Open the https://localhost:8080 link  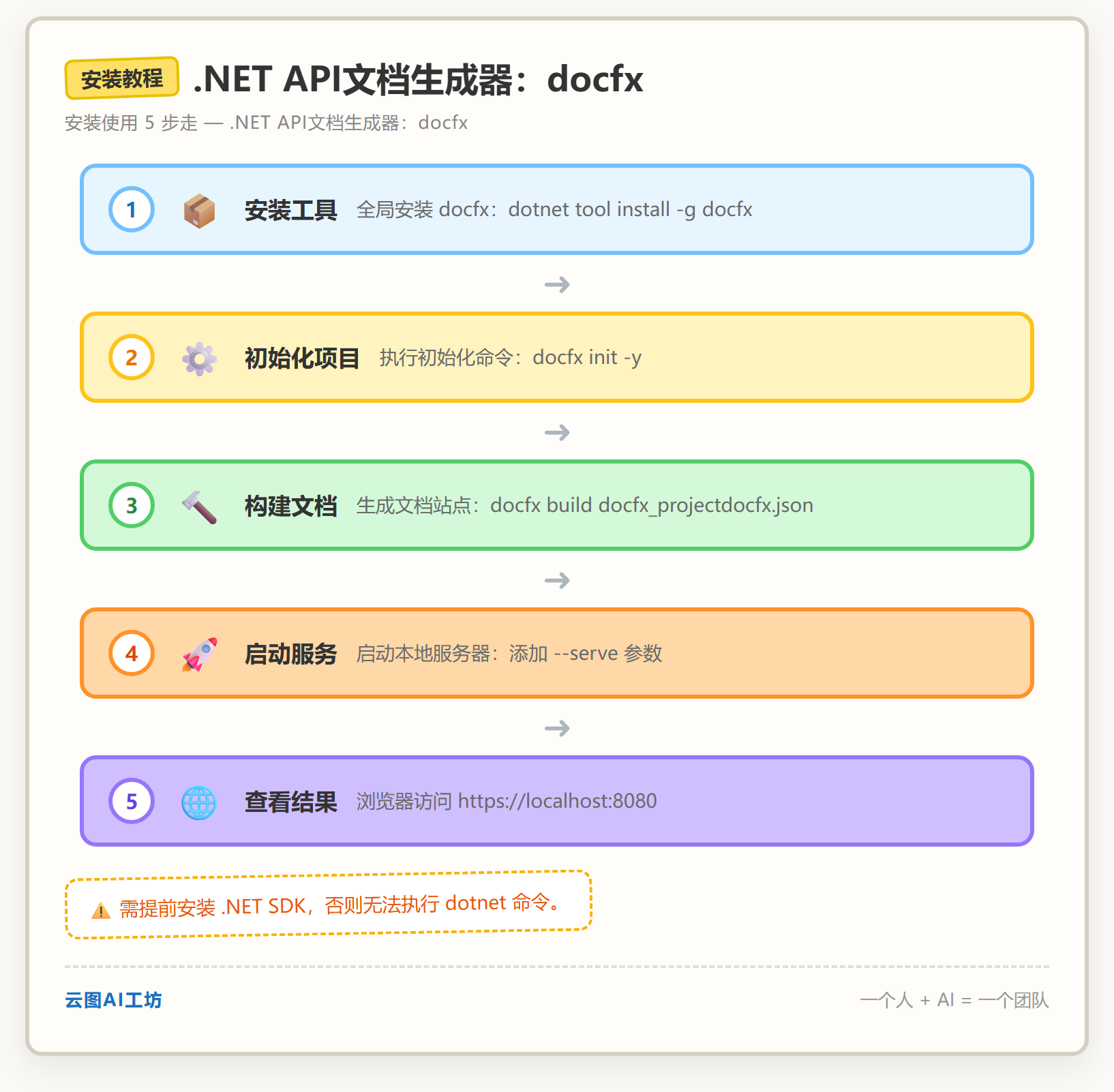pyautogui.click(x=557, y=800)
